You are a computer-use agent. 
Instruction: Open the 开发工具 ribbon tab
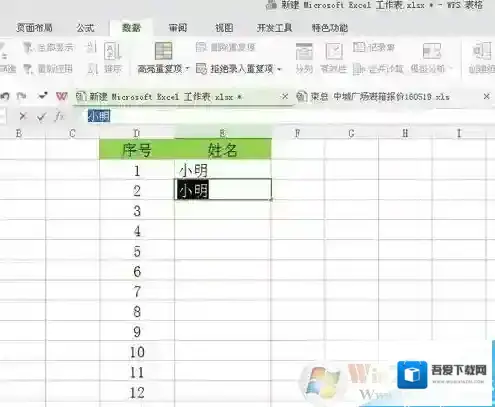pos(274,28)
